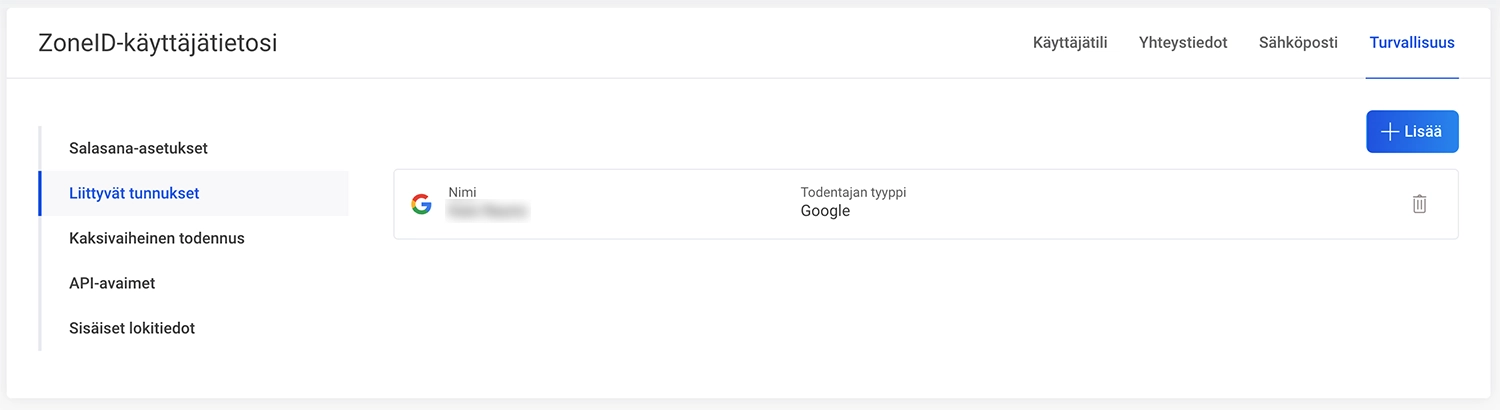Switch to the Käyttäjätili tab
This screenshot has width=1500, height=410.
[x=1070, y=43]
